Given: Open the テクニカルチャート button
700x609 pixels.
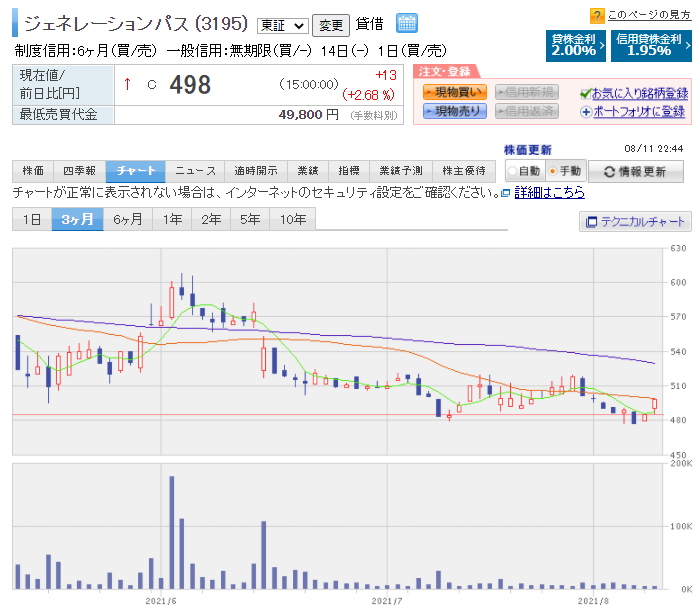Looking at the screenshot, I should click(x=635, y=222).
